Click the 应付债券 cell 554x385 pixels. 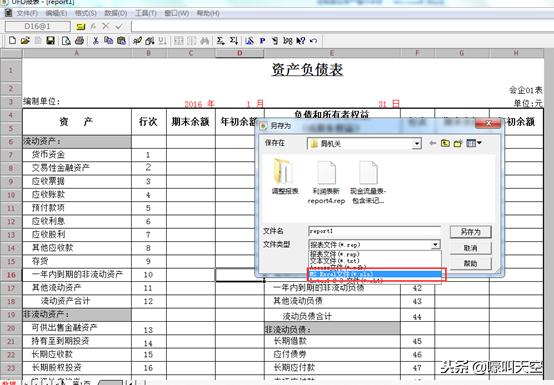click(332, 354)
